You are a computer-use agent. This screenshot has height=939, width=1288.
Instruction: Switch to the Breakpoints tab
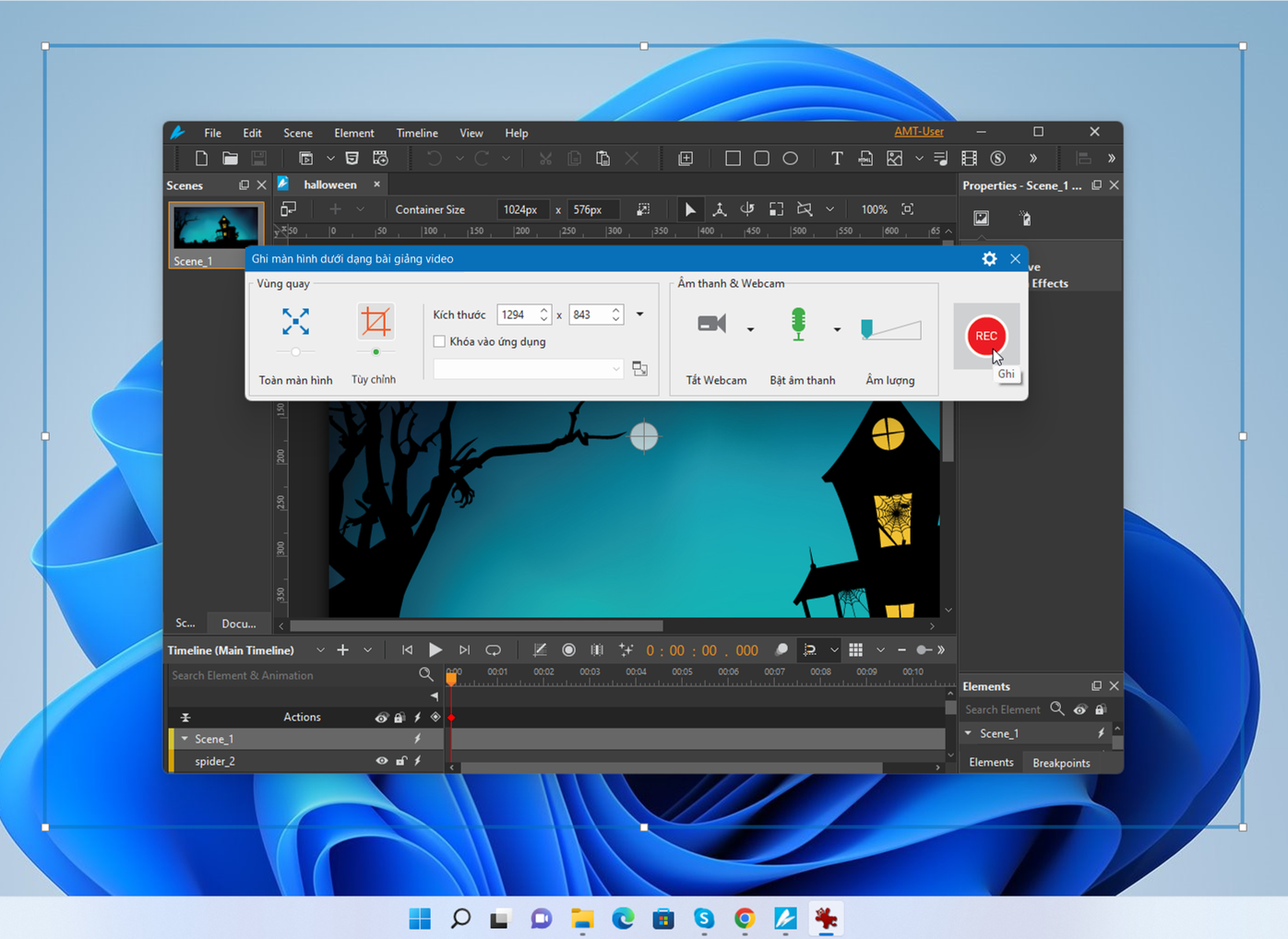tap(1061, 763)
